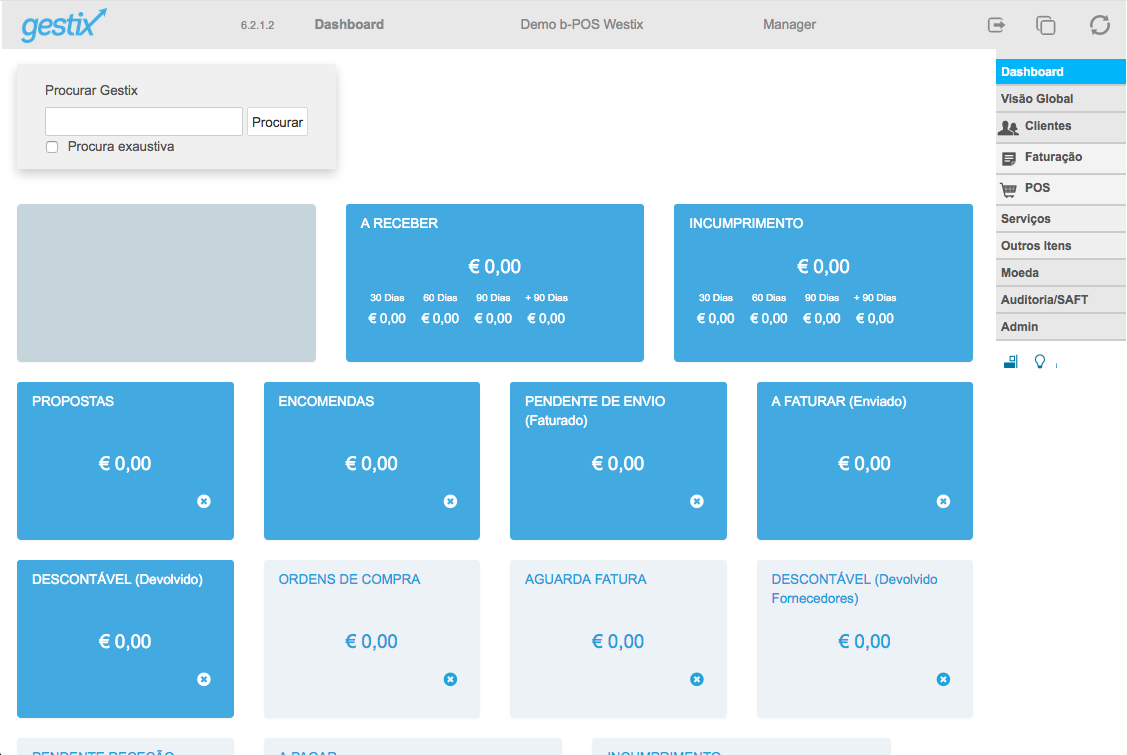
Task: Click the AGUARDA FATURA € 0,00 amount
Action: click(x=618, y=641)
